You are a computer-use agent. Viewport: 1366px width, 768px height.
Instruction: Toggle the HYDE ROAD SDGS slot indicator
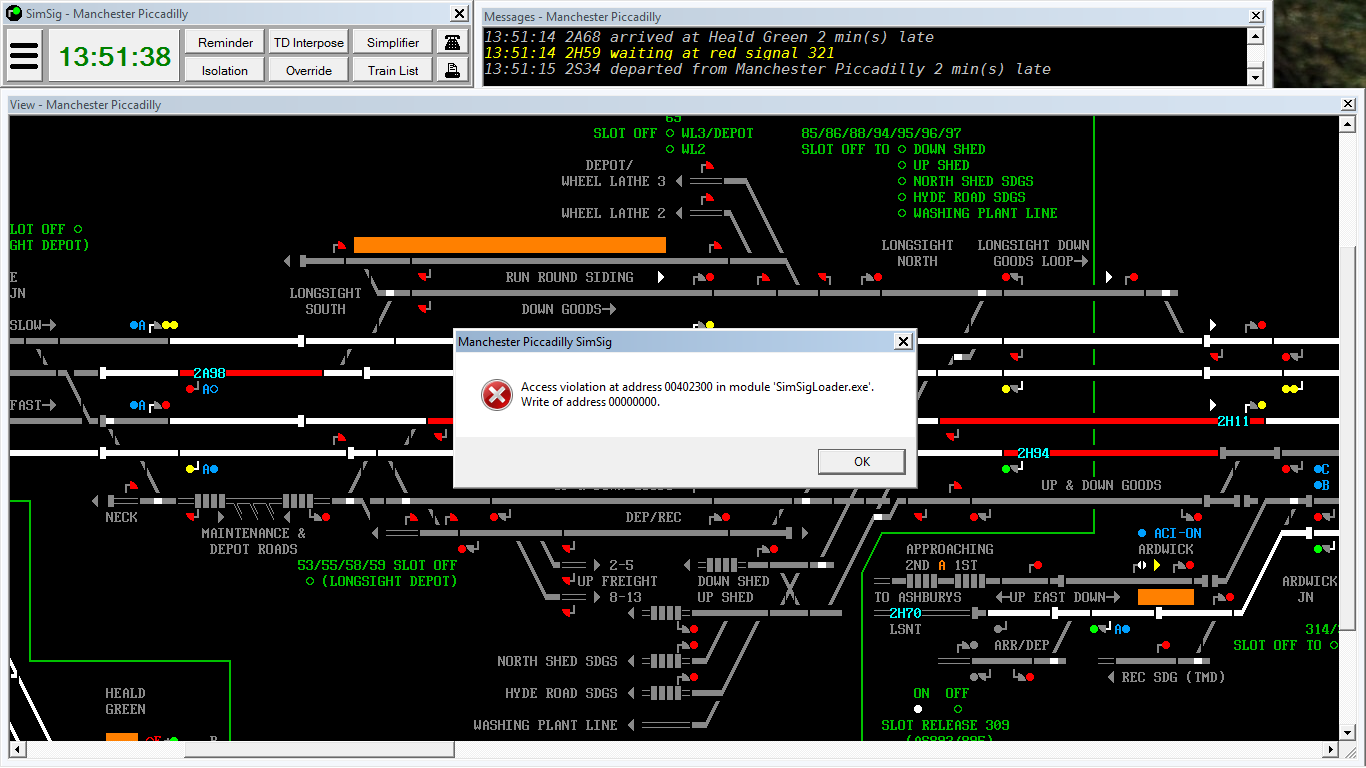[x=902, y=197]
